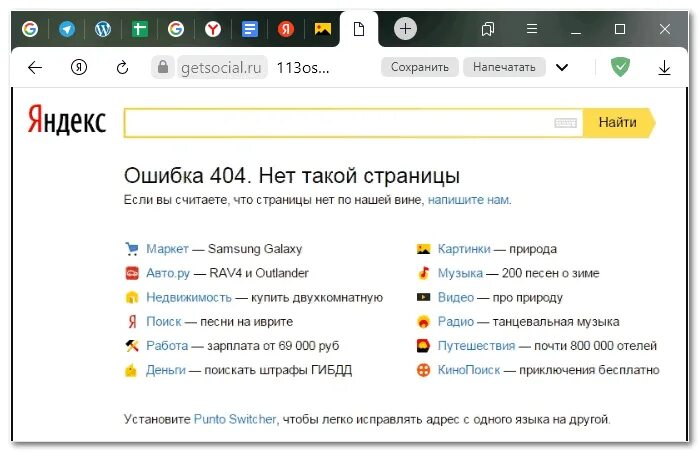This screenshot has height=453, width=700.
Task: Click the Яндекс logo
Action: point(67,120)
